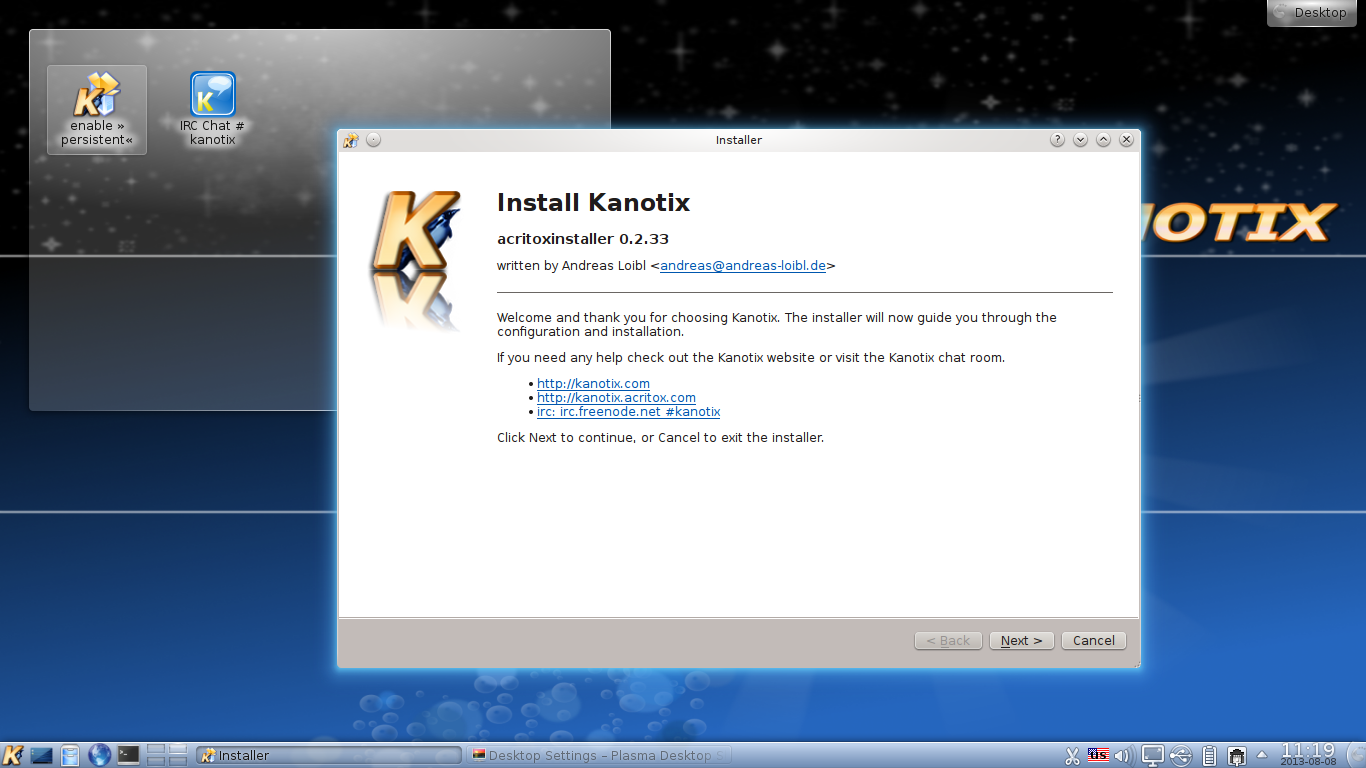The height and width of the screenshot is (768, 1366).
Task: Switch to the second virtual desktop in pager
Action: coord(176,749)
